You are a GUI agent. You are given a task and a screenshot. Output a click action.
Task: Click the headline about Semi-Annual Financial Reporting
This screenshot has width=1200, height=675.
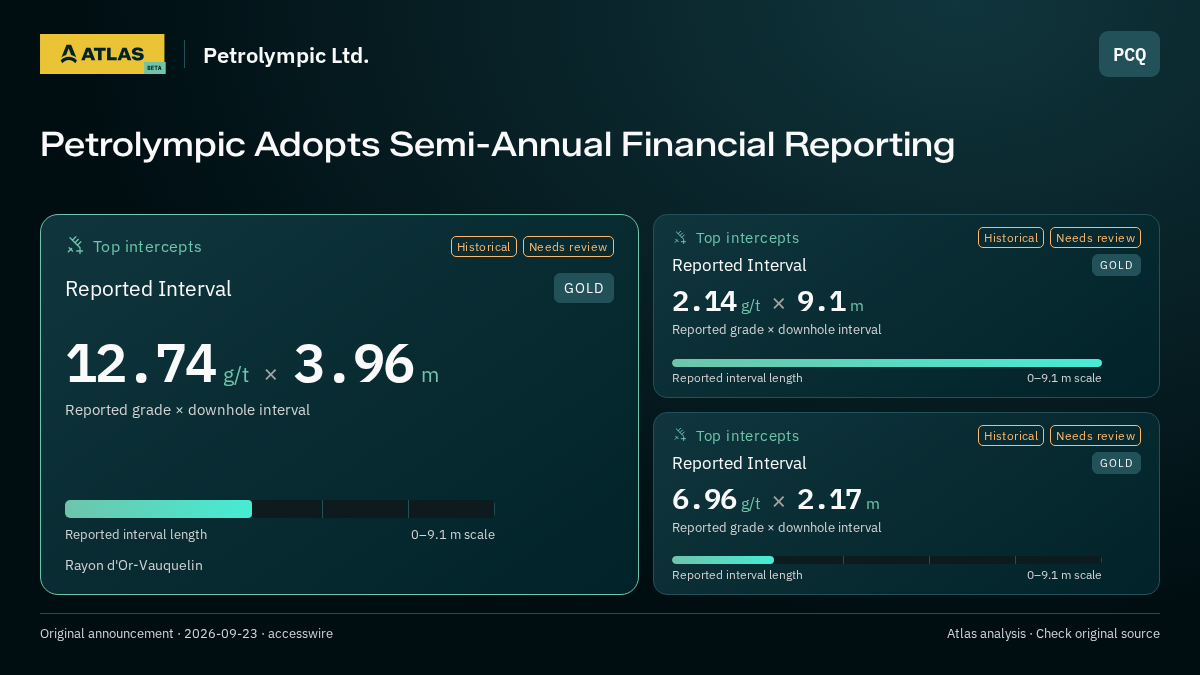pyautogui.click(x=497, y=144)
